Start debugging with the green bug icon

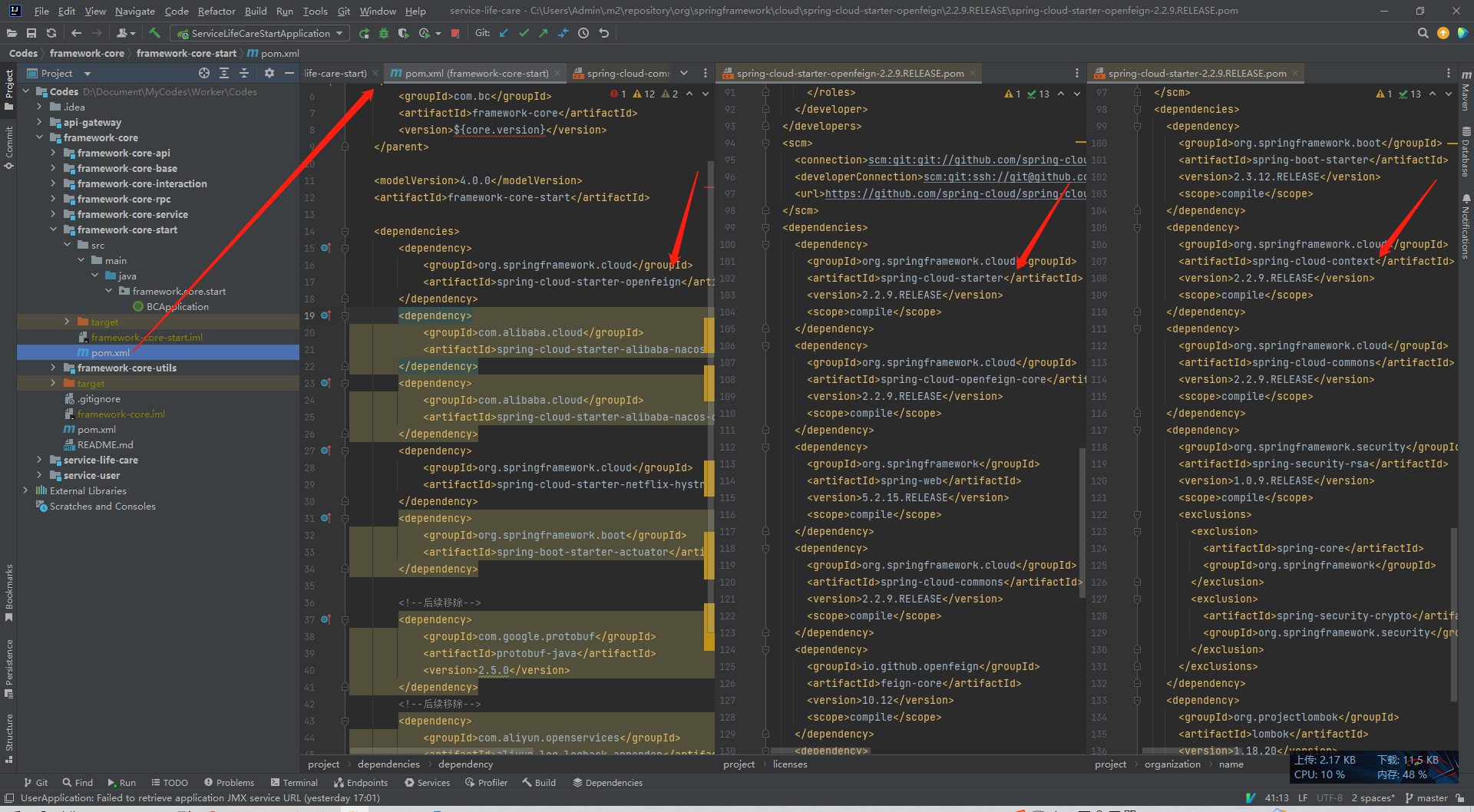(384, 33)
